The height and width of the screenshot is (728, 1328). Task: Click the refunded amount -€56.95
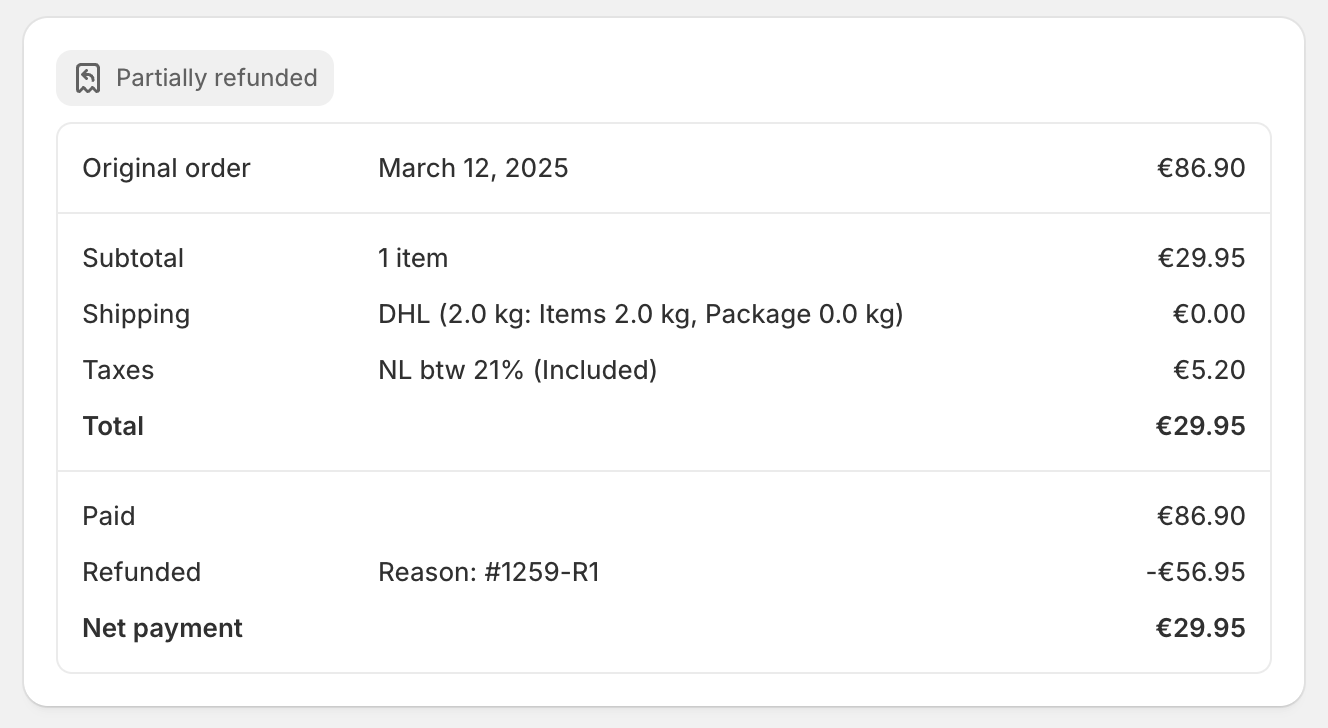pos(1196,572)
